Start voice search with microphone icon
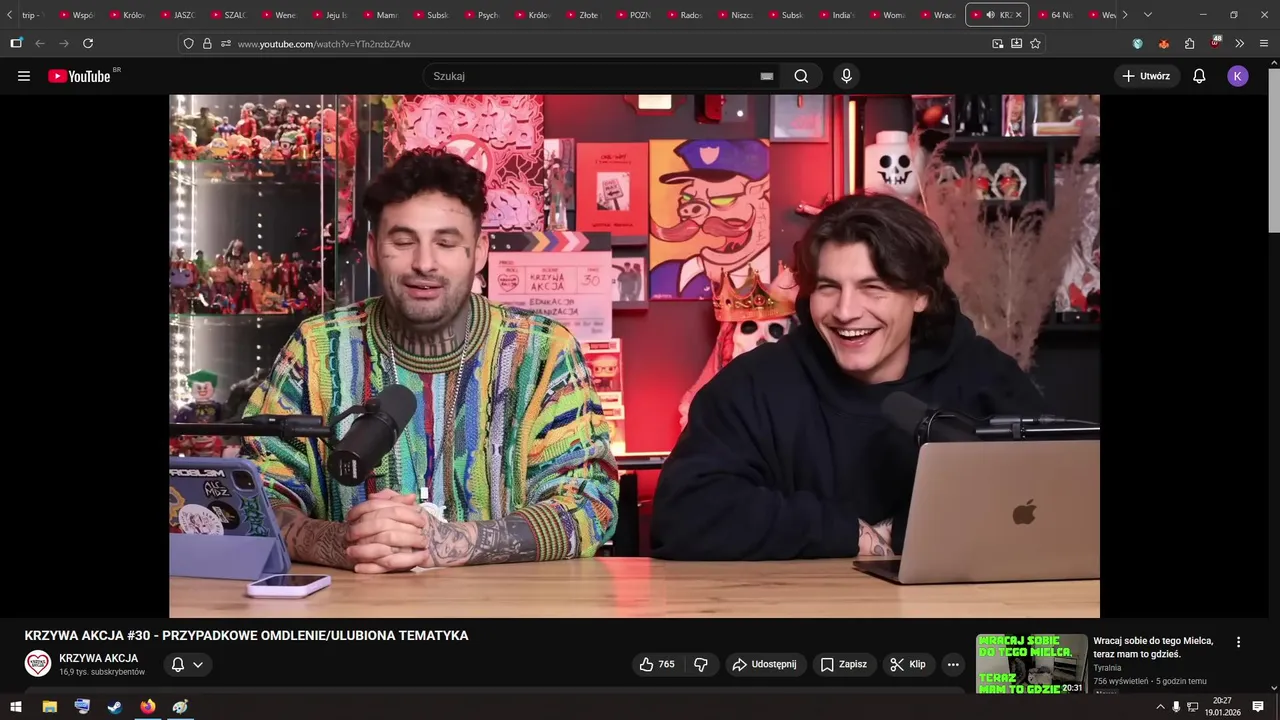Viewport: 1280px width, 720px height. click(x=847, y=76)
